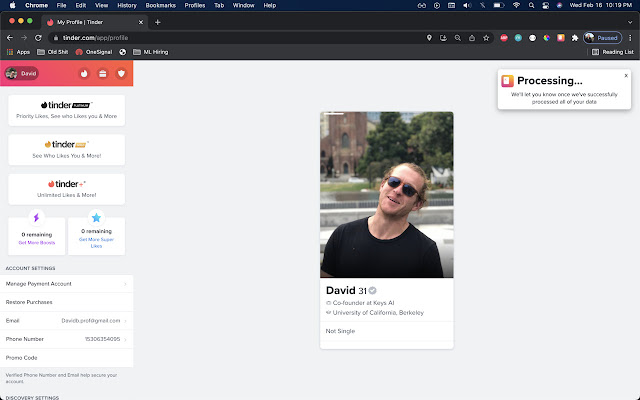Open Chrome three-dot menu
This screenshot has width=640, height=400.
[630, 38]
